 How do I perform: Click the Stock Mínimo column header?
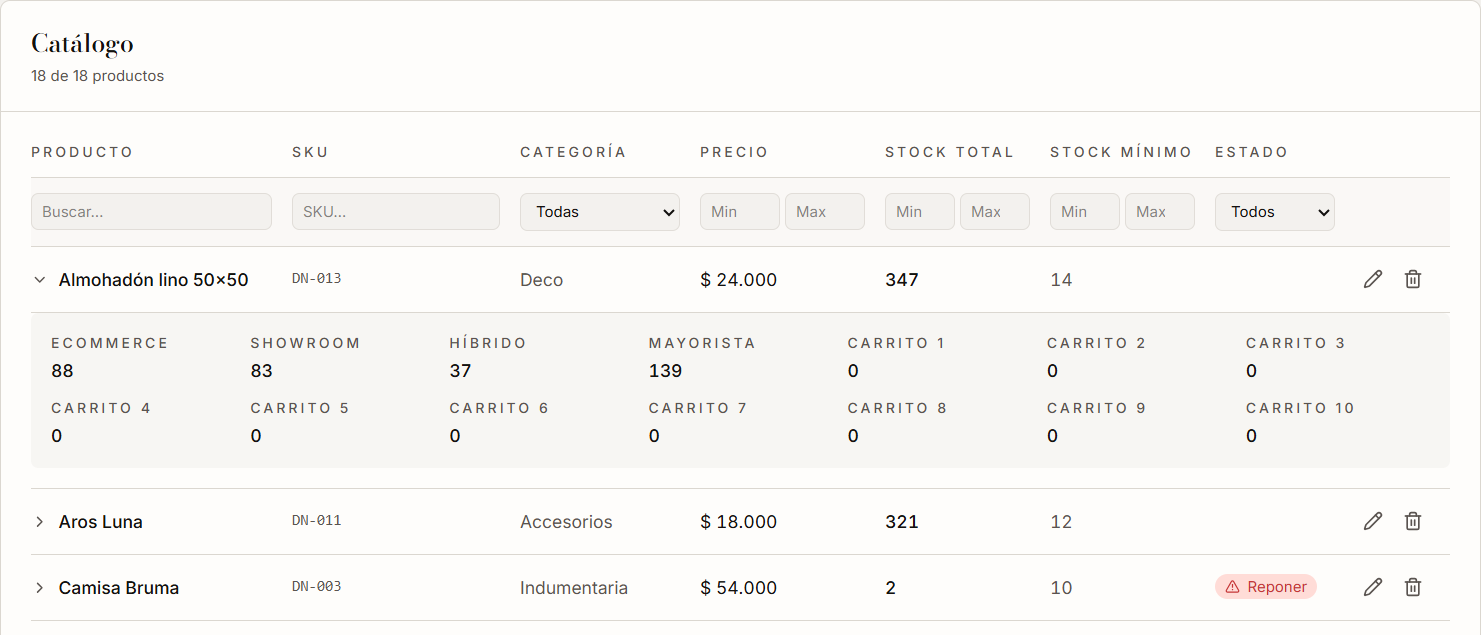click(x=1121, y=152)
